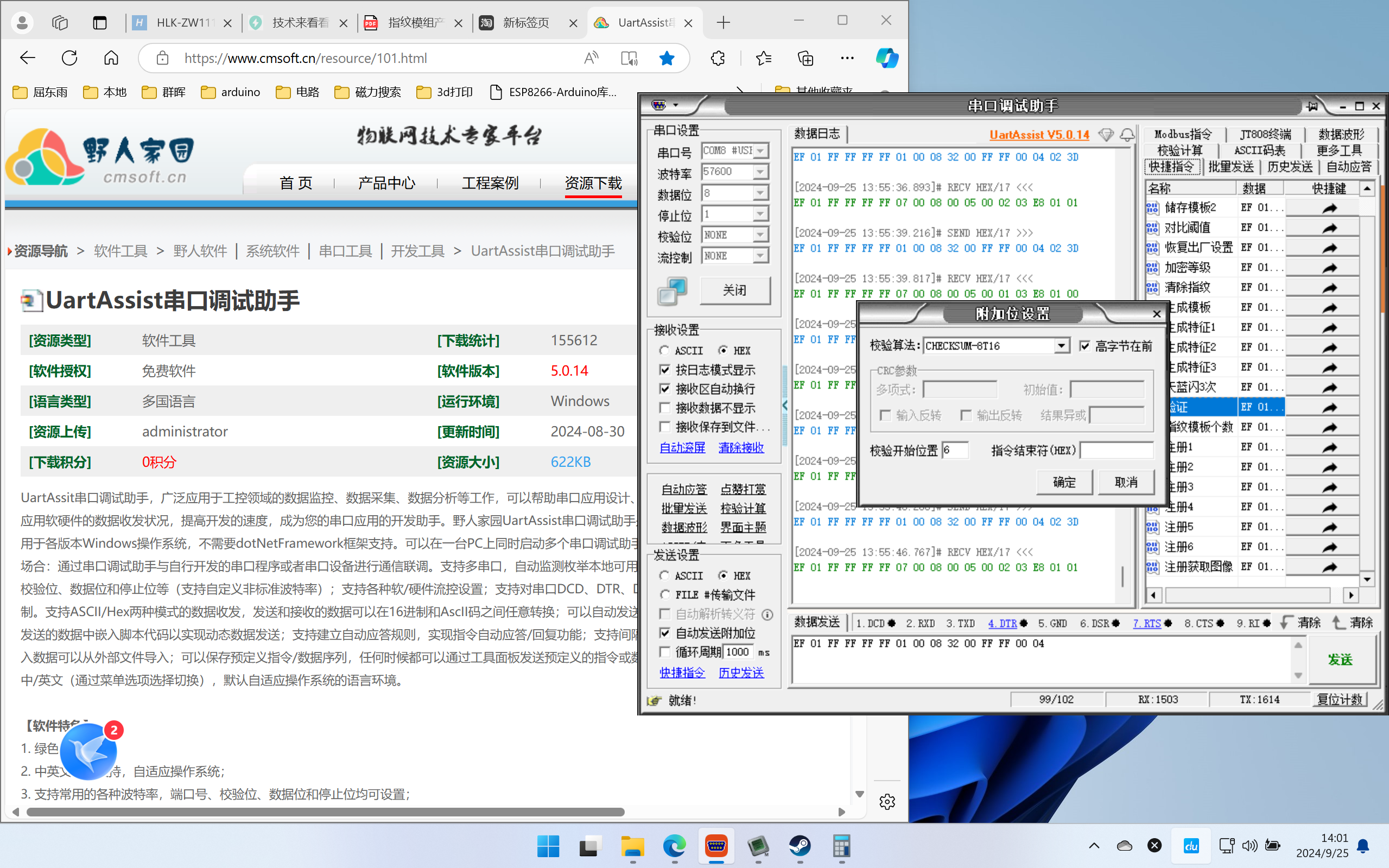Click the 关闭 serial port button
The width and height of the screenshot is (1389, 868).
point(735,290)
